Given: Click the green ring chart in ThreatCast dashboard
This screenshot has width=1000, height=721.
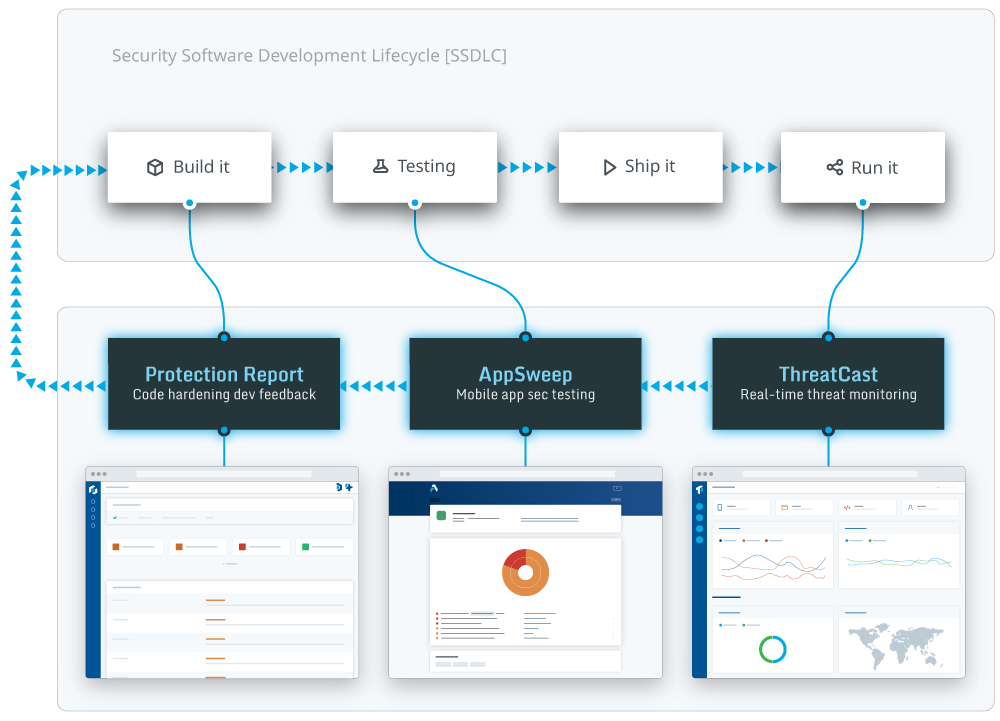Looking at the screenshot, I should point(772,650).
